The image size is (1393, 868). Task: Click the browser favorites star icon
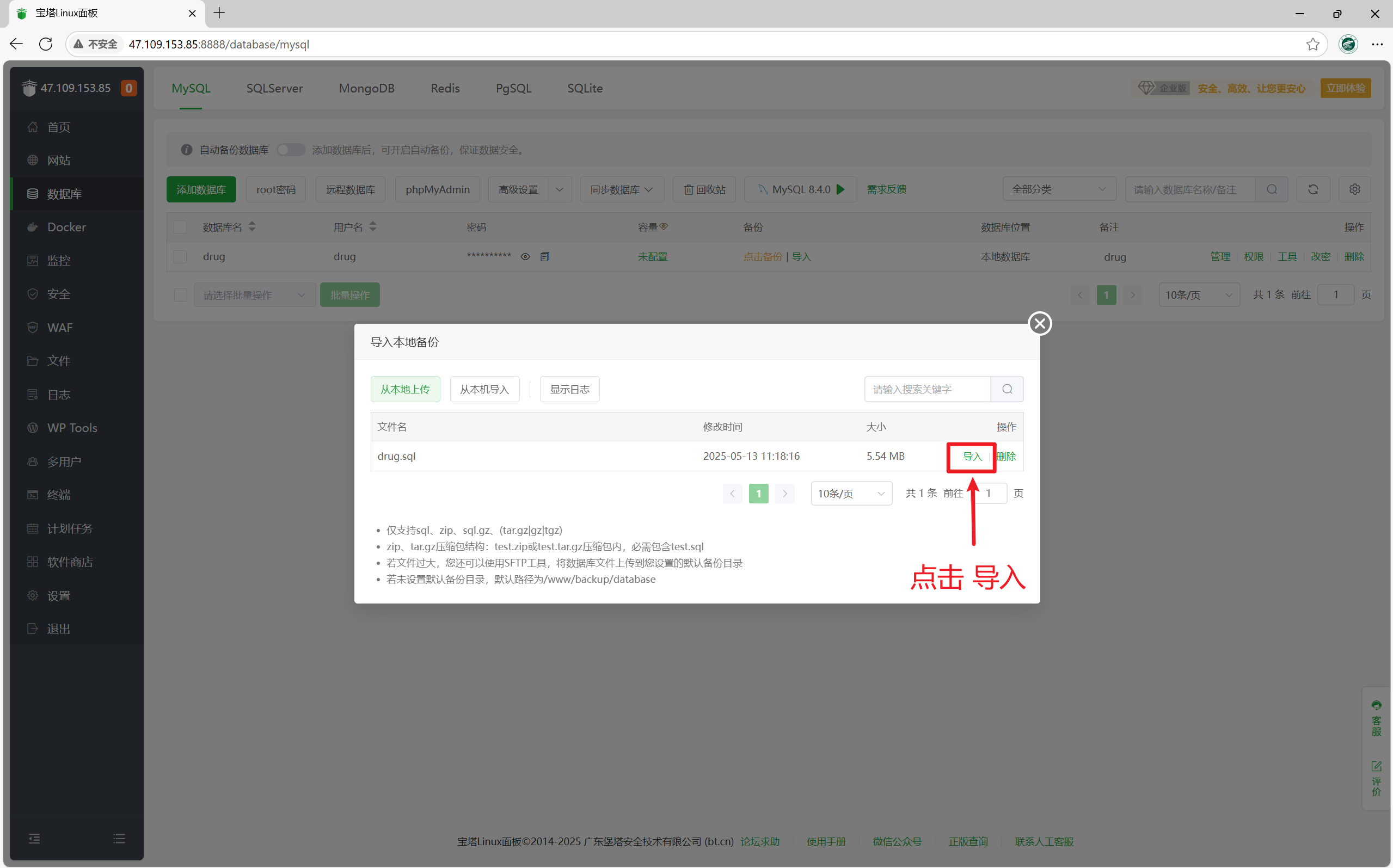pyautogui.click(x=1312, y=44)
